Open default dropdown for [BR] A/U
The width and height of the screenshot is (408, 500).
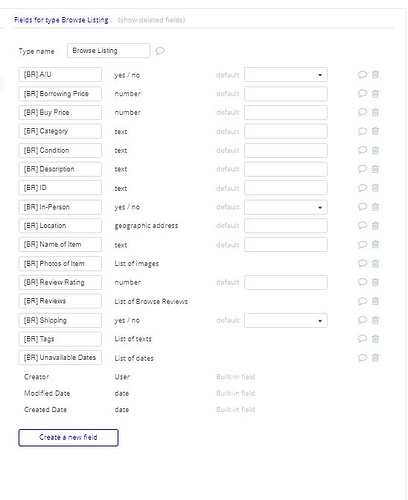click(x=286, y=75)
